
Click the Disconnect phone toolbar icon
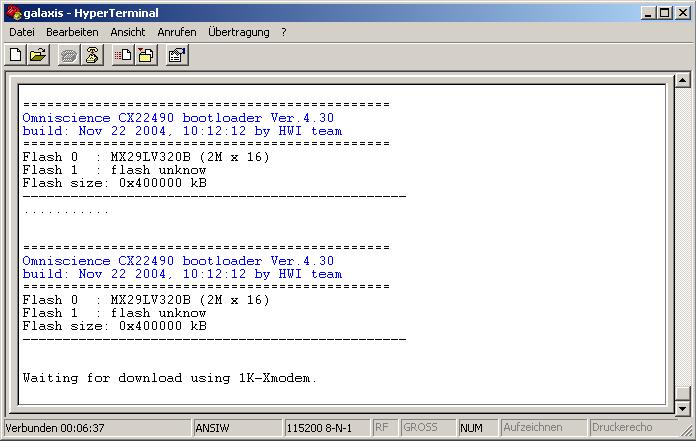click(x=92, y=55)
